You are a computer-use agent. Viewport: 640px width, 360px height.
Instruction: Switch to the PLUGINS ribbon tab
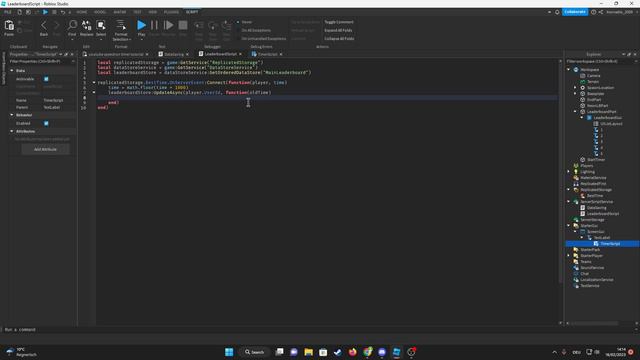(171, 12)
